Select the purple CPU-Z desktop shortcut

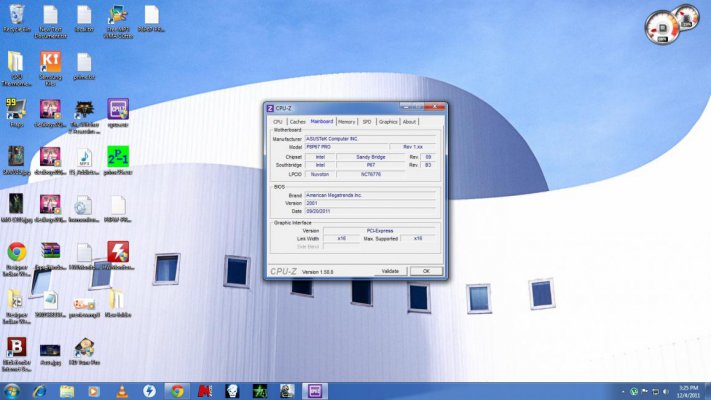click(x=118, y=112)
